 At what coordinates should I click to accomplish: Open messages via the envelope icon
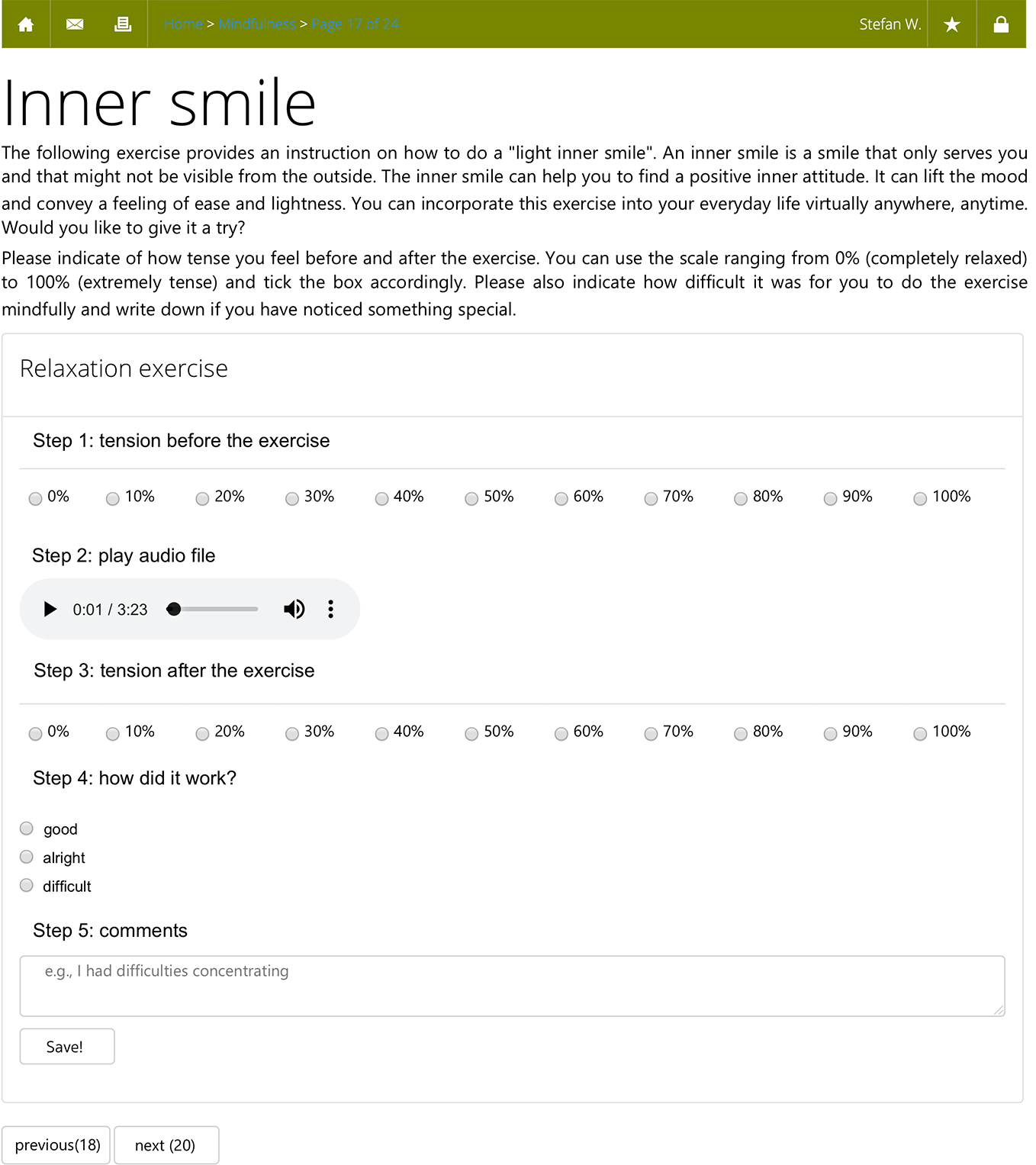(75, 24)
